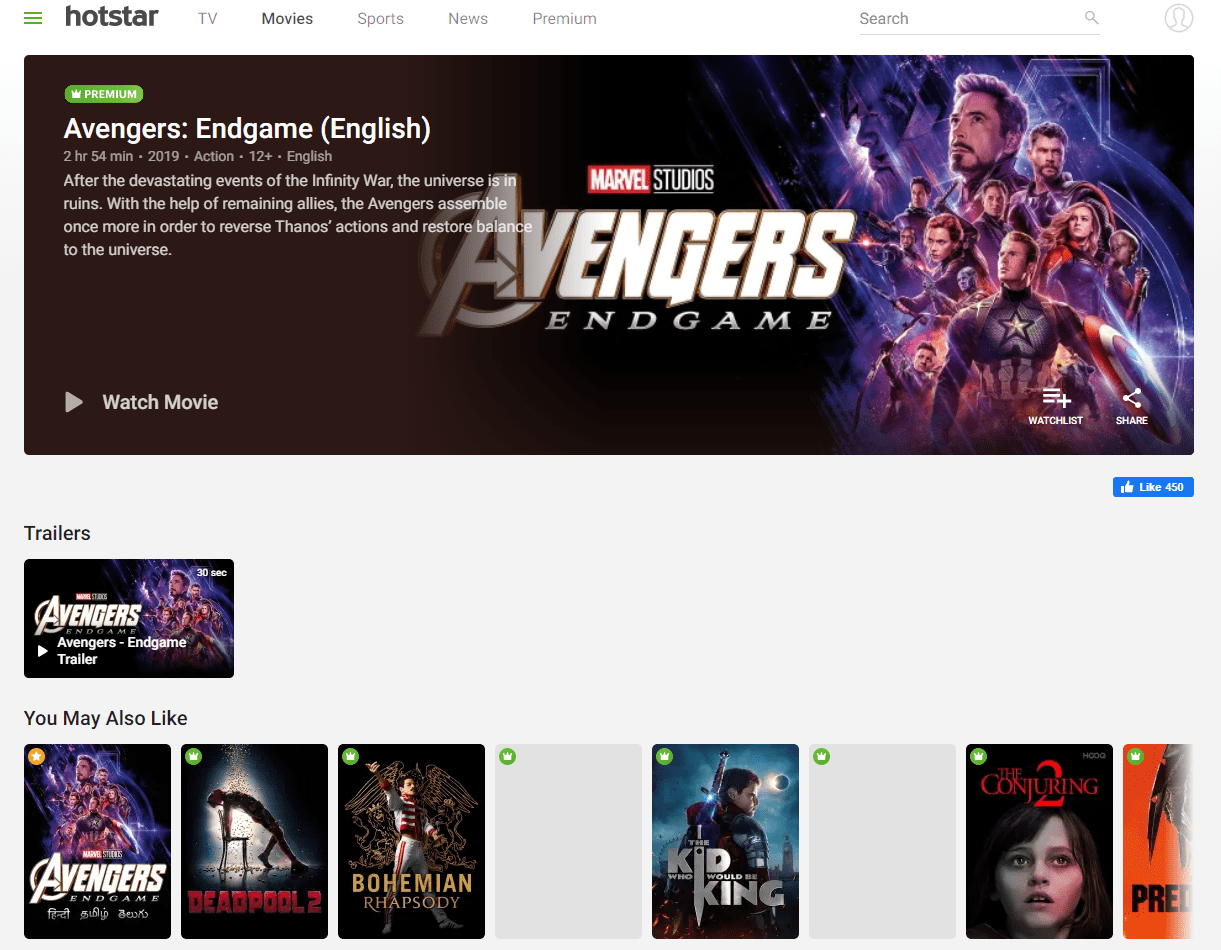The width and height of the screenshot is (1221, 950).
Task: Go to the hotstar home logo
Action: [111, 17]
